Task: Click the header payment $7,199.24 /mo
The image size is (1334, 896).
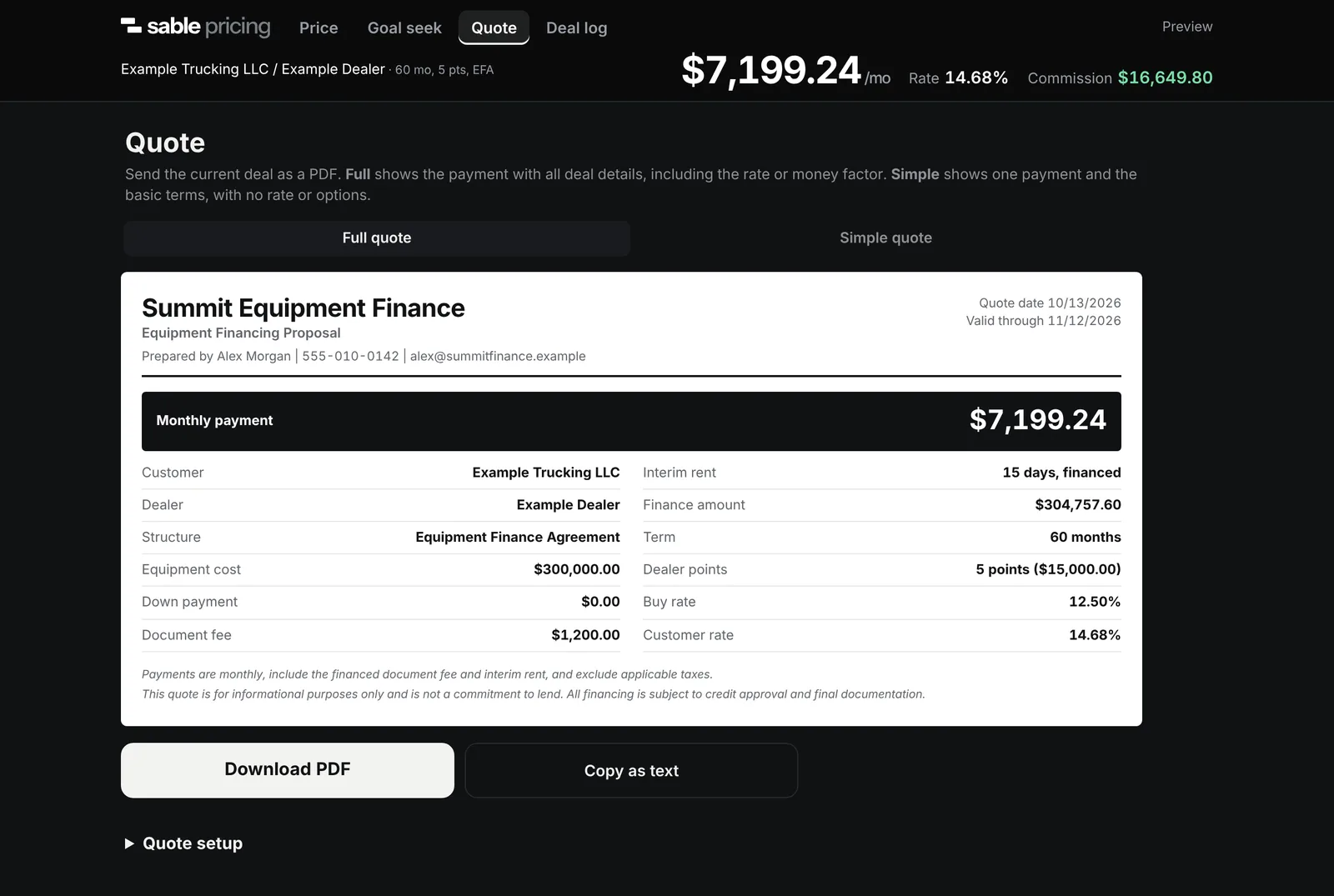Action: coord(785,71)
